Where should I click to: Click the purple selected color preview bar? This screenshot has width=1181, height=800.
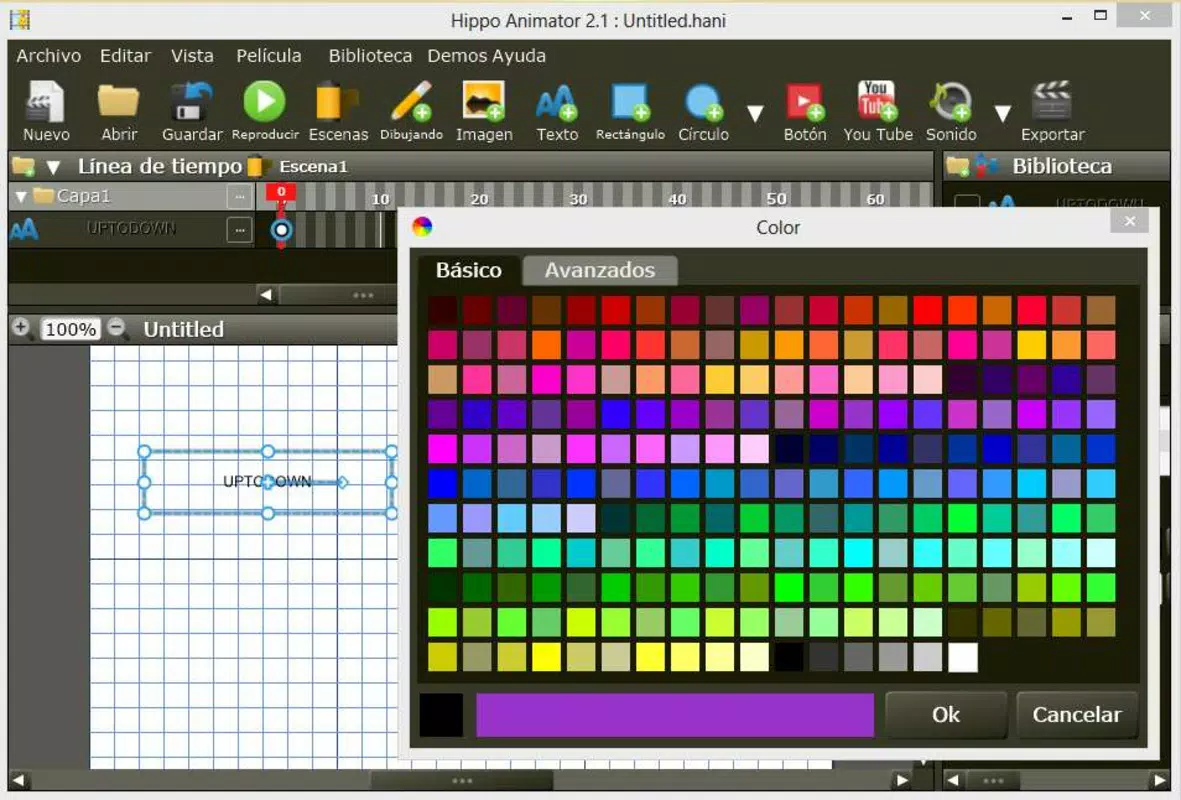click(x=675, y=715)
